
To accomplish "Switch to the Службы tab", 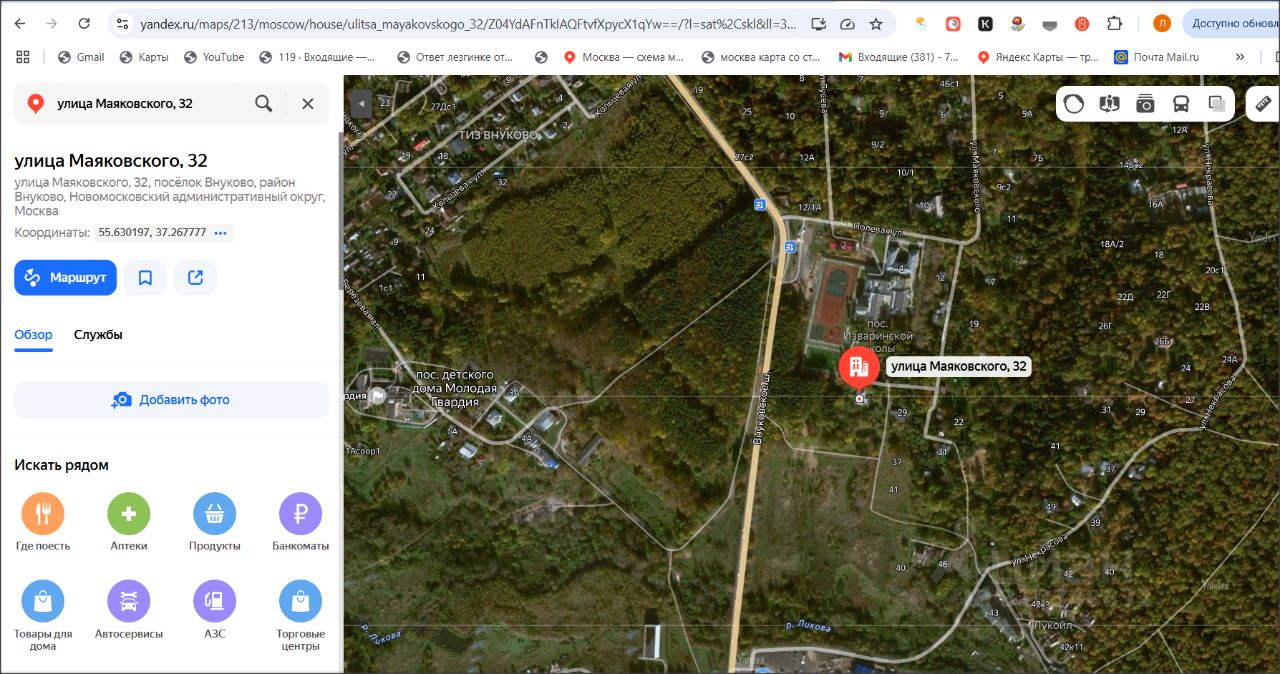I will tap(98, 335).
